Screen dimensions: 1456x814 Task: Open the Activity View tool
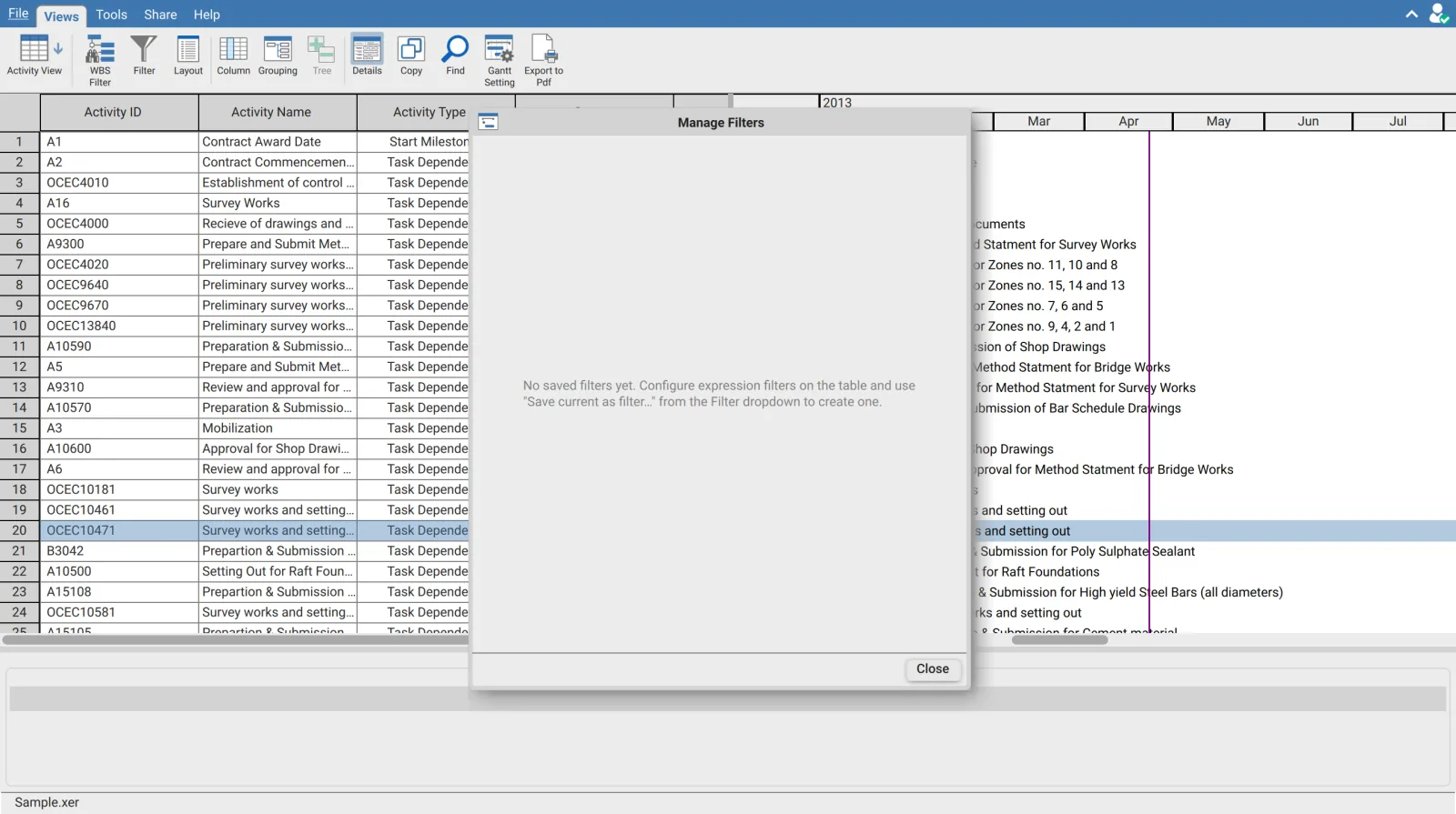(x=34, y=56)
